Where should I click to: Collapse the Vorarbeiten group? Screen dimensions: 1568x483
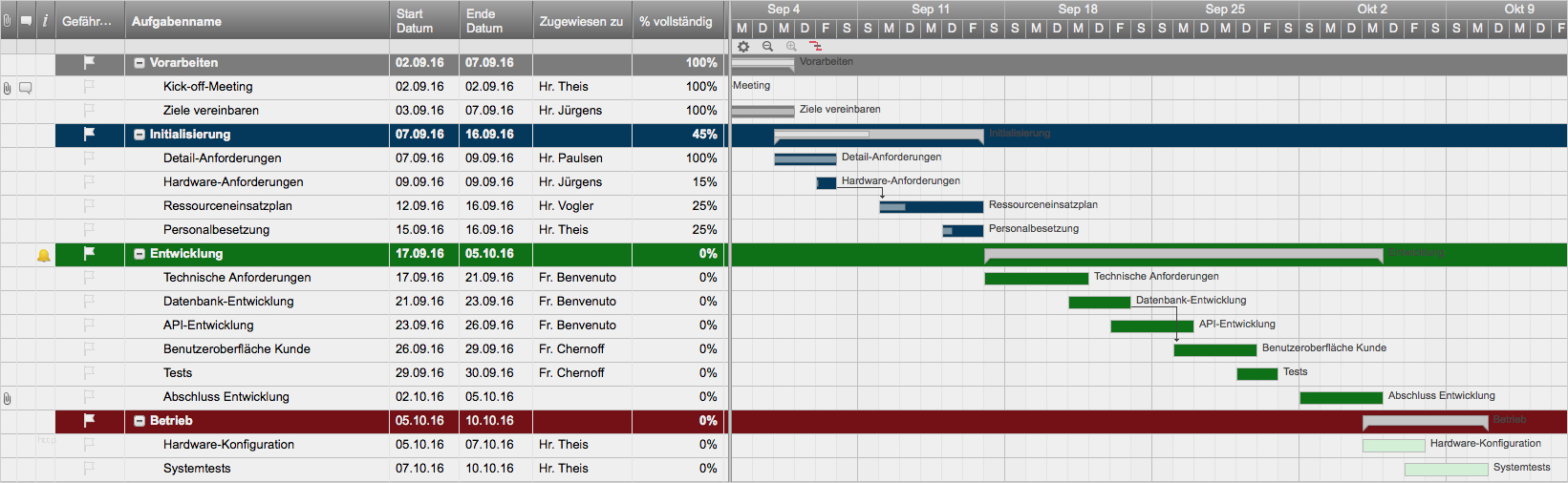[x=140, y=63]
